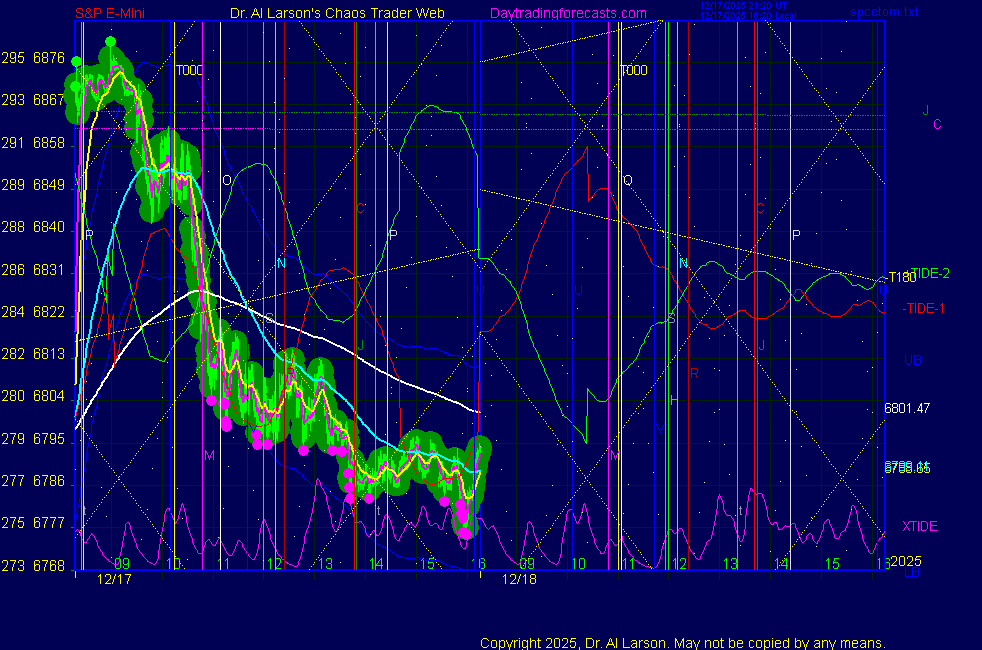Click the white O marker on 12/17

(x=227, y=180)
